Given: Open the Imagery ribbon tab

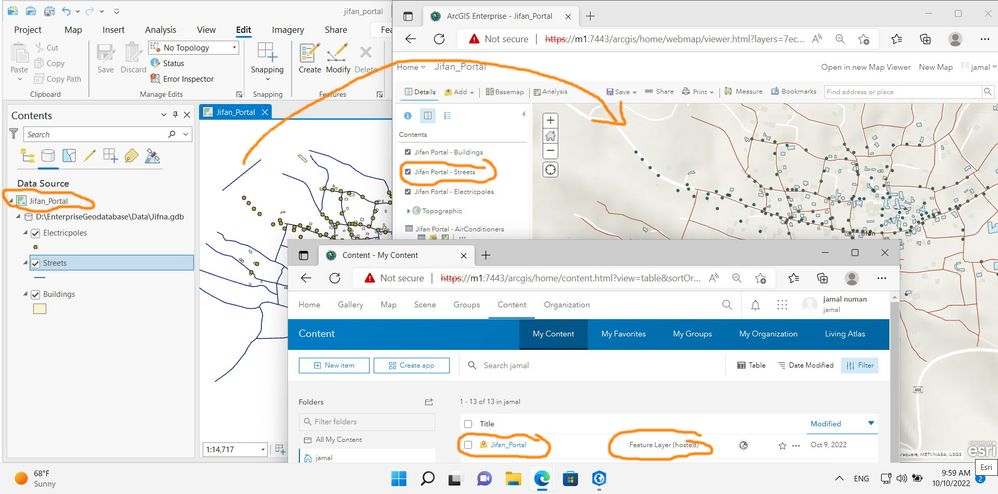Looking at the screenshot, I should (x=288, y=30).
